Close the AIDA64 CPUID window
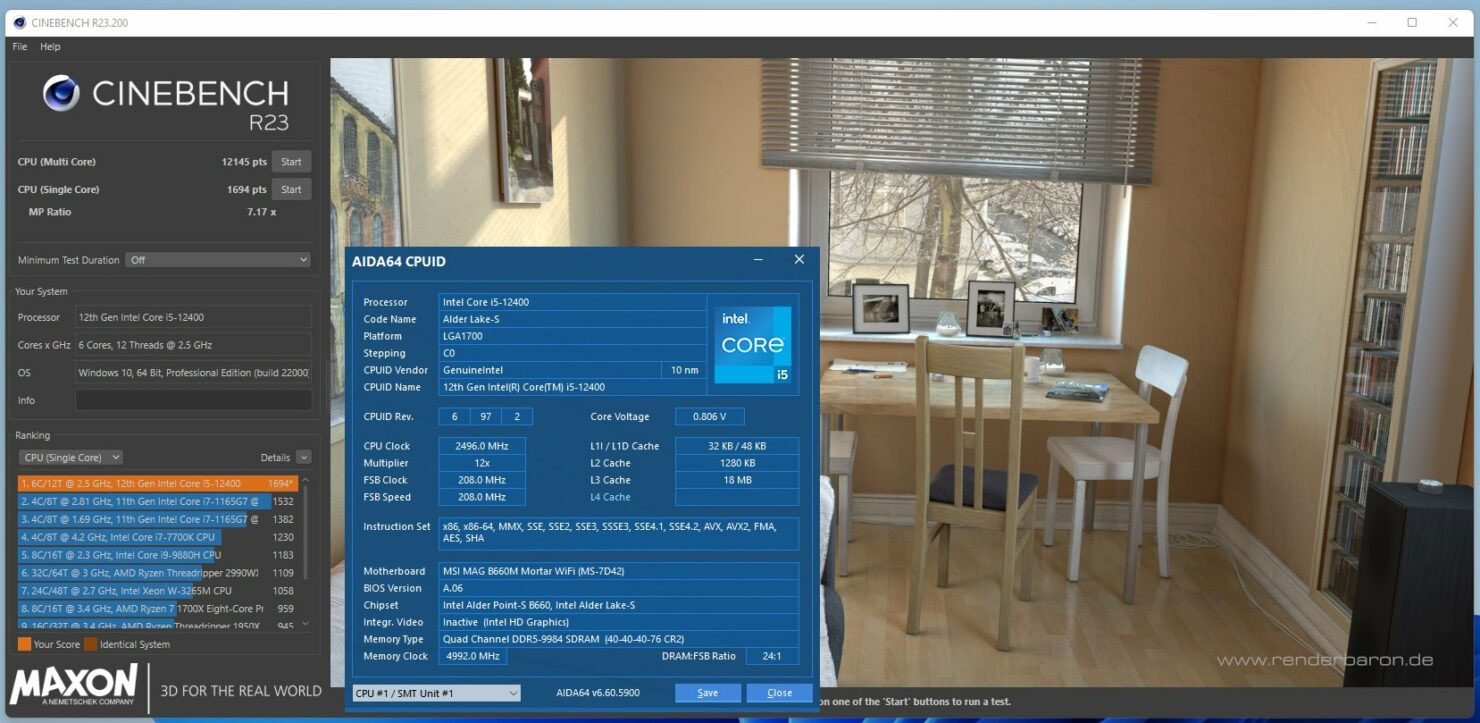 pos(779,692)
